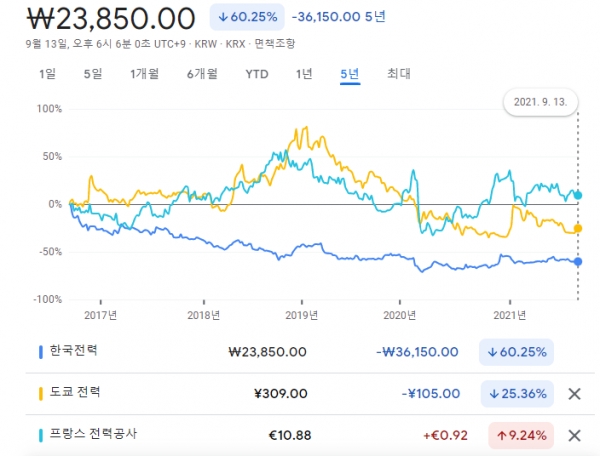Click the 프랑스 전력공사 teal color marker
The image size is (600, 456).
pyautogui.click(x=41, y=435)
